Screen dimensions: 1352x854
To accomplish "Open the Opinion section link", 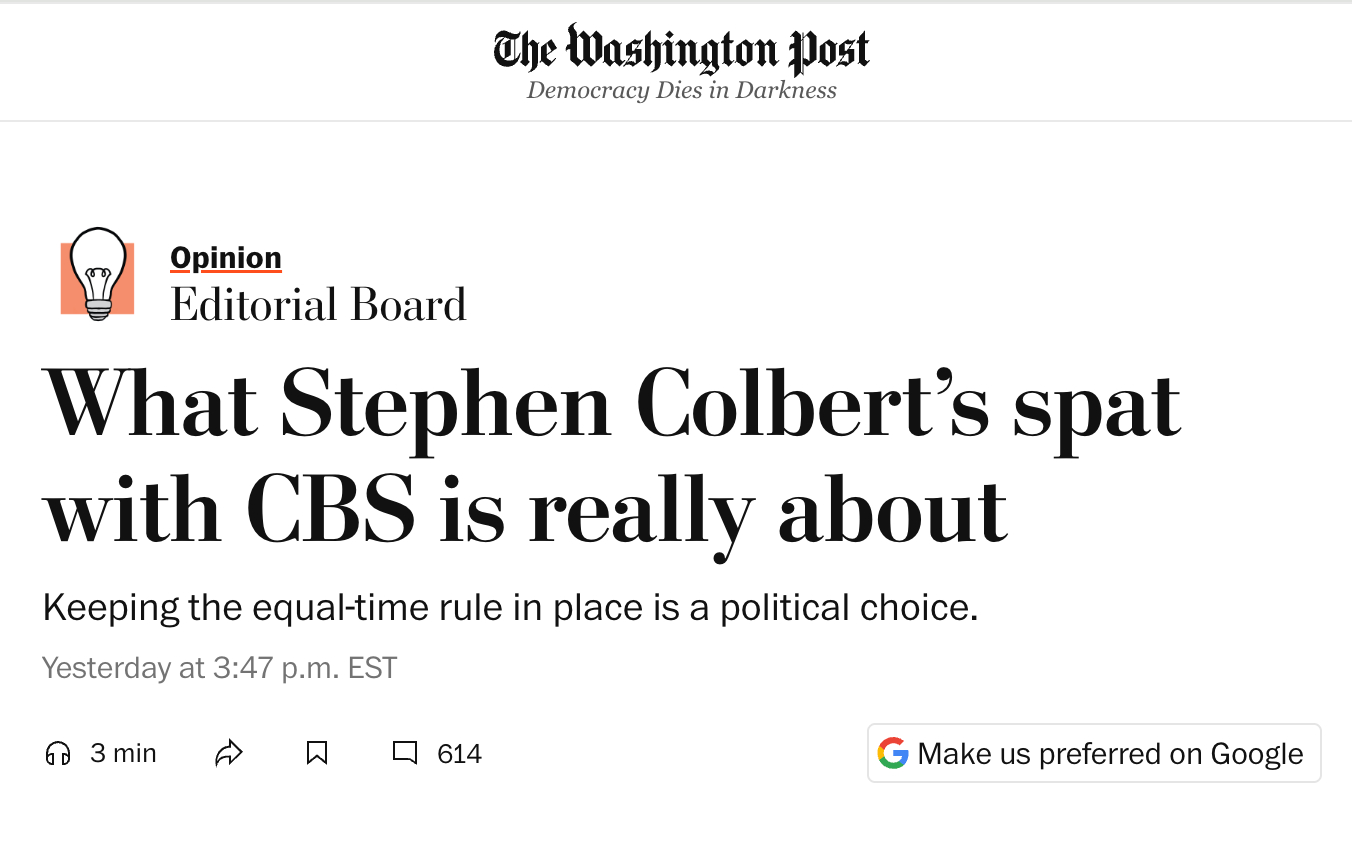I will 226,258.
